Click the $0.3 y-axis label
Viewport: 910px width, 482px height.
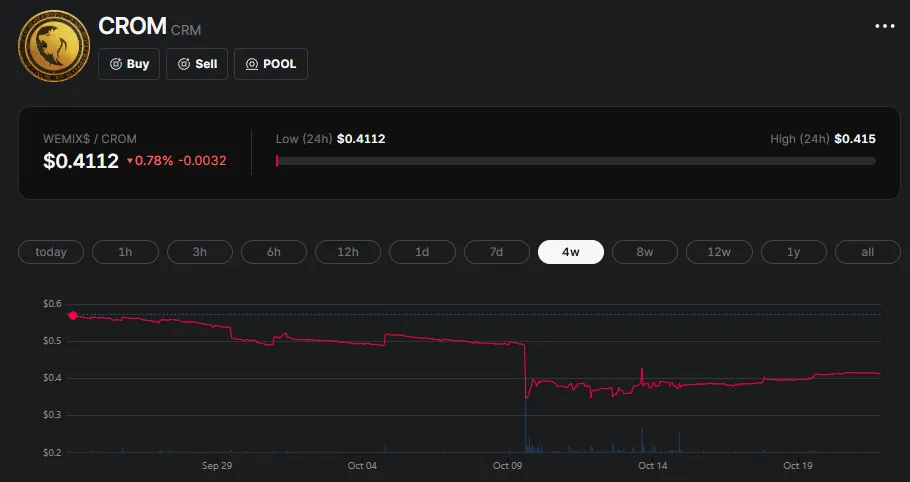coord(52,415)
